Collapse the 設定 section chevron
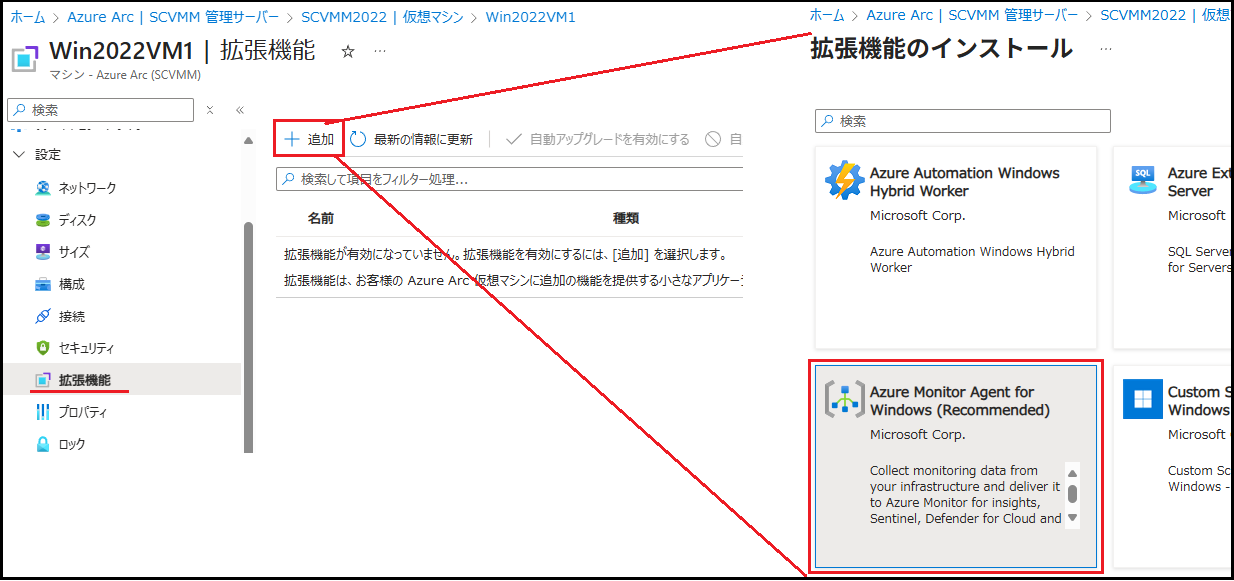This screenshot has width=1234, height=581. tap(18, 155)
